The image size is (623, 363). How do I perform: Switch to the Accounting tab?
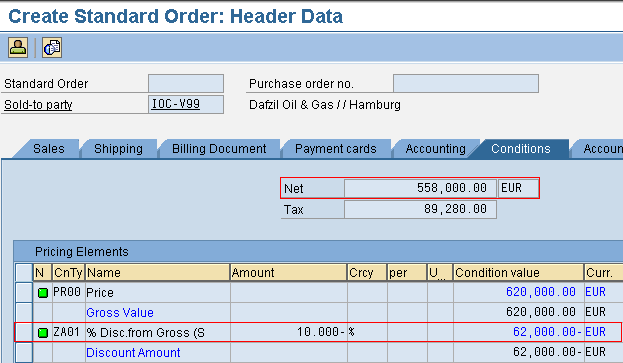click(435, 149)
